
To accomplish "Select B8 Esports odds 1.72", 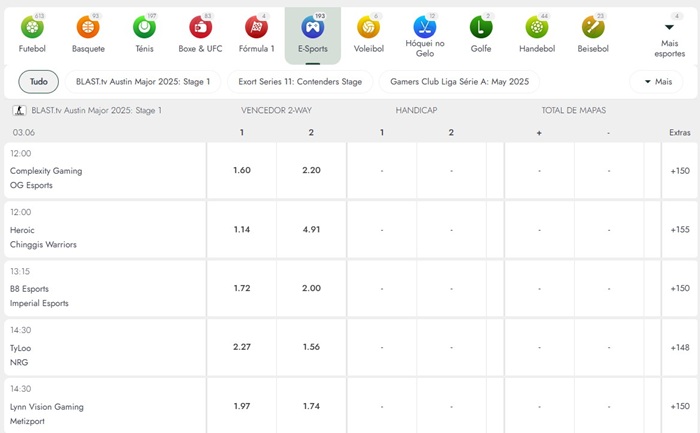I will click(x=242, y=288).
